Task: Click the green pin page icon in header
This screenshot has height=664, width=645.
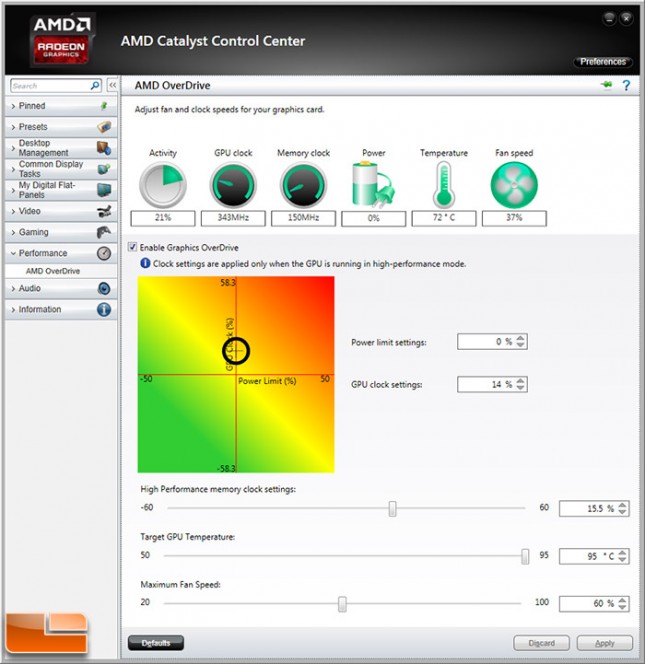Action: click(x=606, y=85)
